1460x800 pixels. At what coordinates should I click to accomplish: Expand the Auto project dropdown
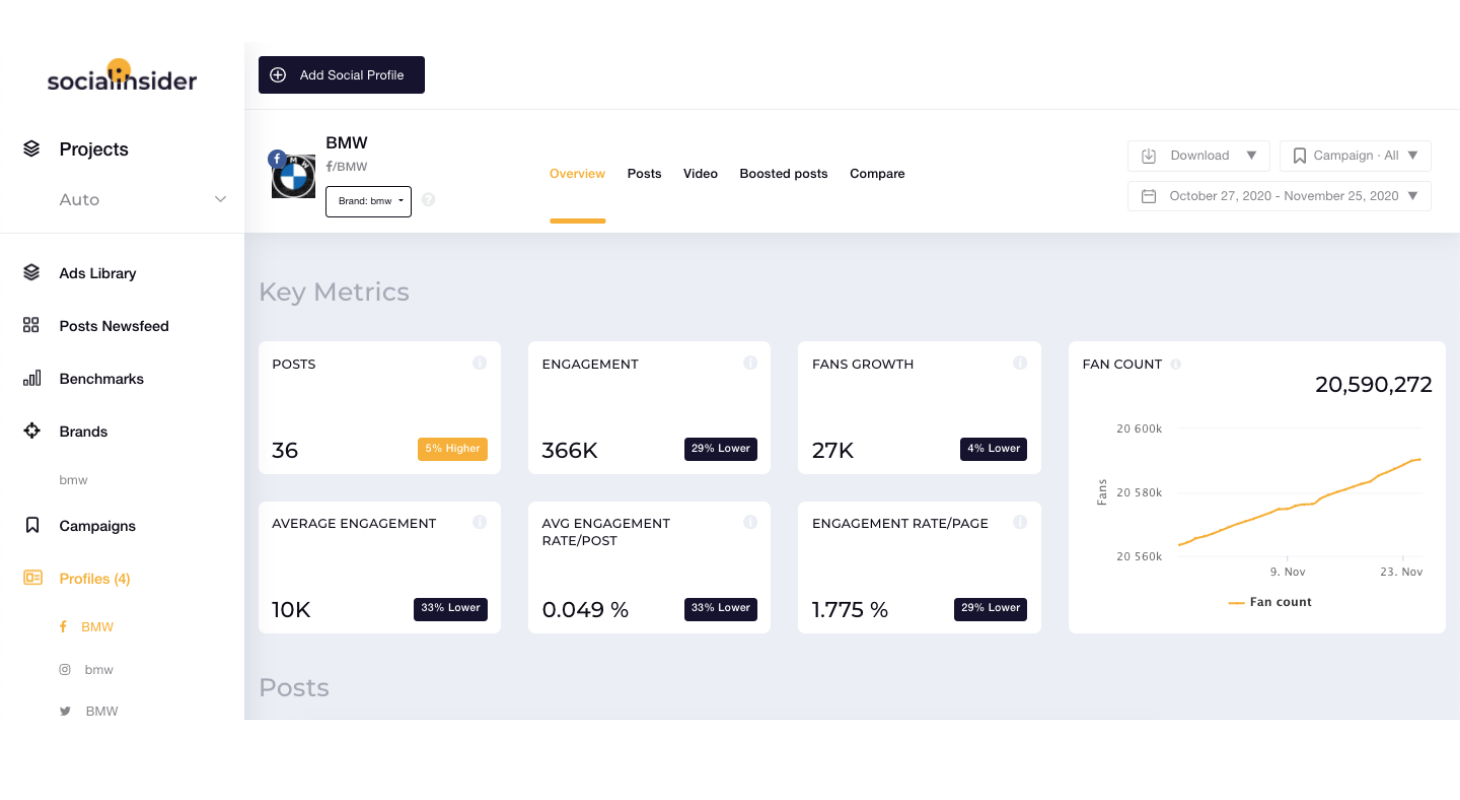[x=221, y=200]
